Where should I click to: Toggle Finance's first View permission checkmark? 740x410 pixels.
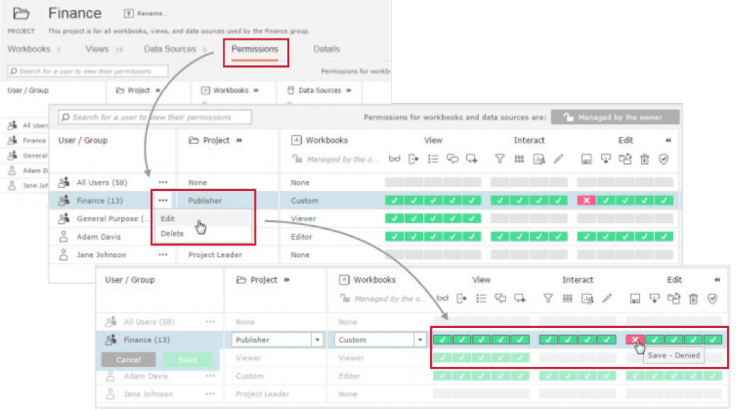point(443,340)
